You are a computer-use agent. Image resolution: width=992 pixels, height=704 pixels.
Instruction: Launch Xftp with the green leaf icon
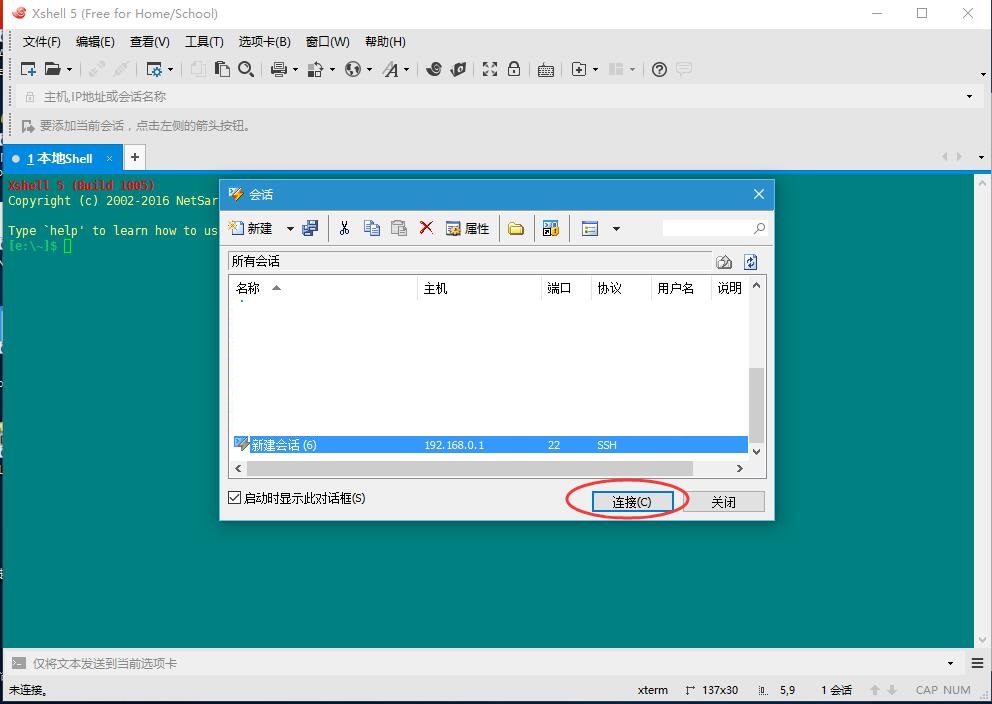[x=458, y=69]
